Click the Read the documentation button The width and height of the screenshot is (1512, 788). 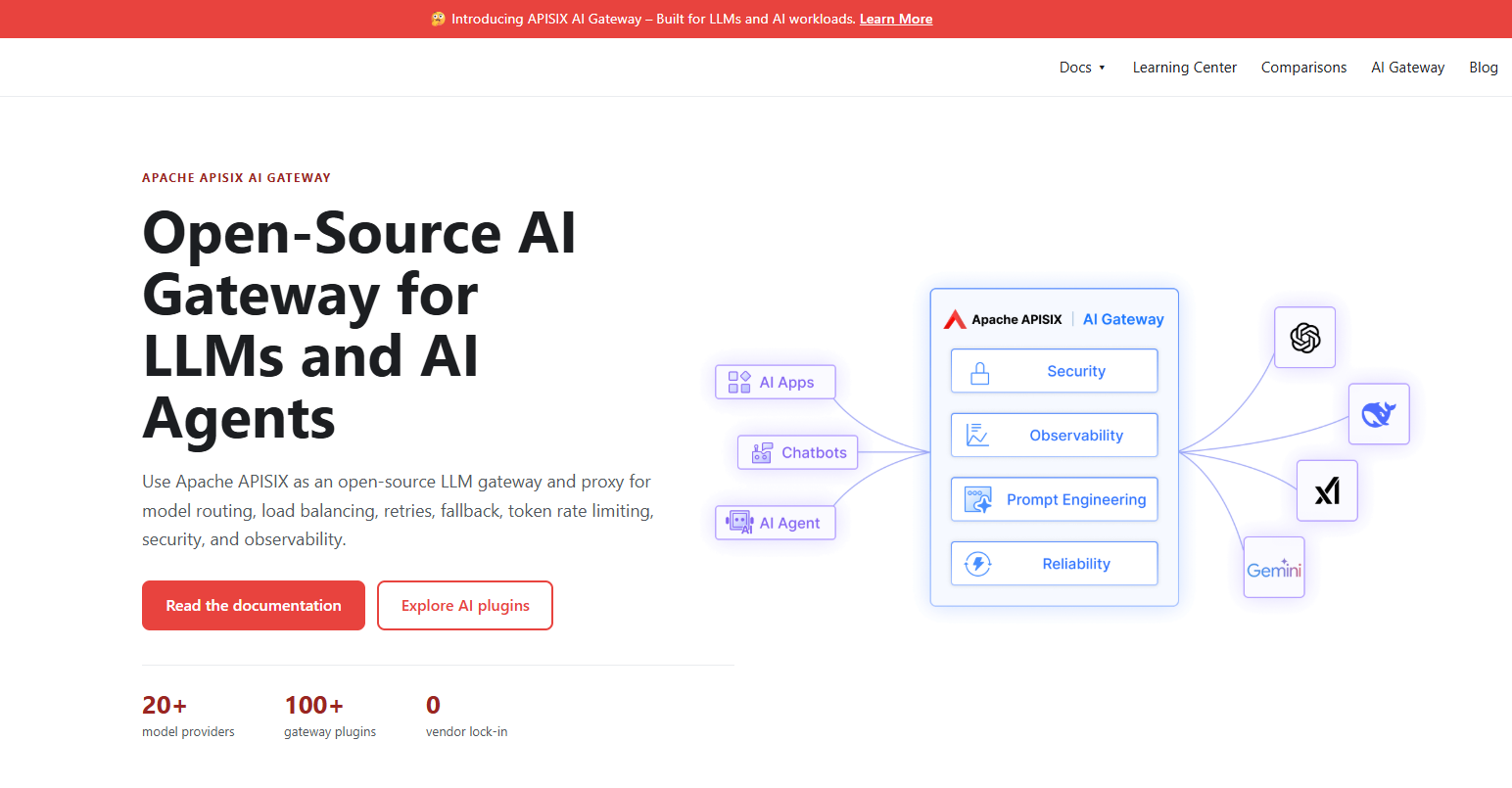tap(254, 605)
